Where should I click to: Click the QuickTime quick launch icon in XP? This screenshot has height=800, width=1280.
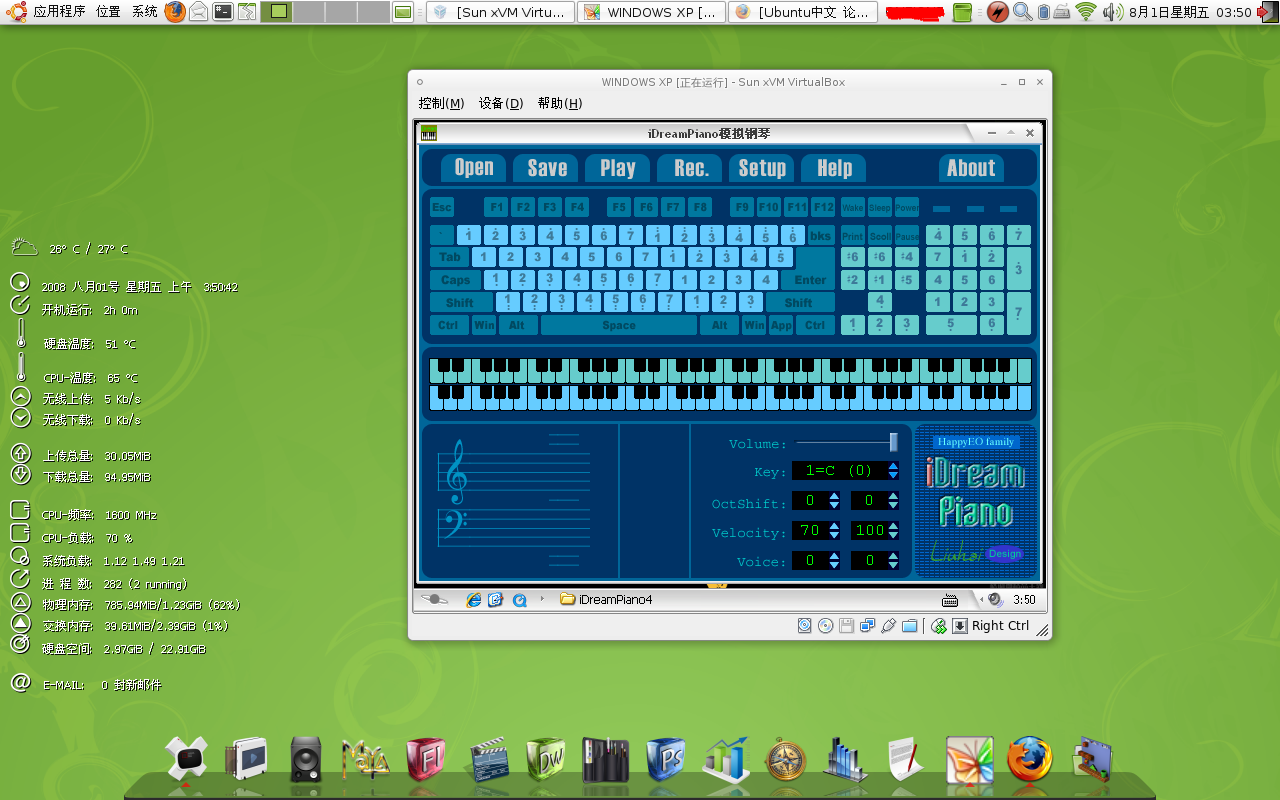[519, 600]
